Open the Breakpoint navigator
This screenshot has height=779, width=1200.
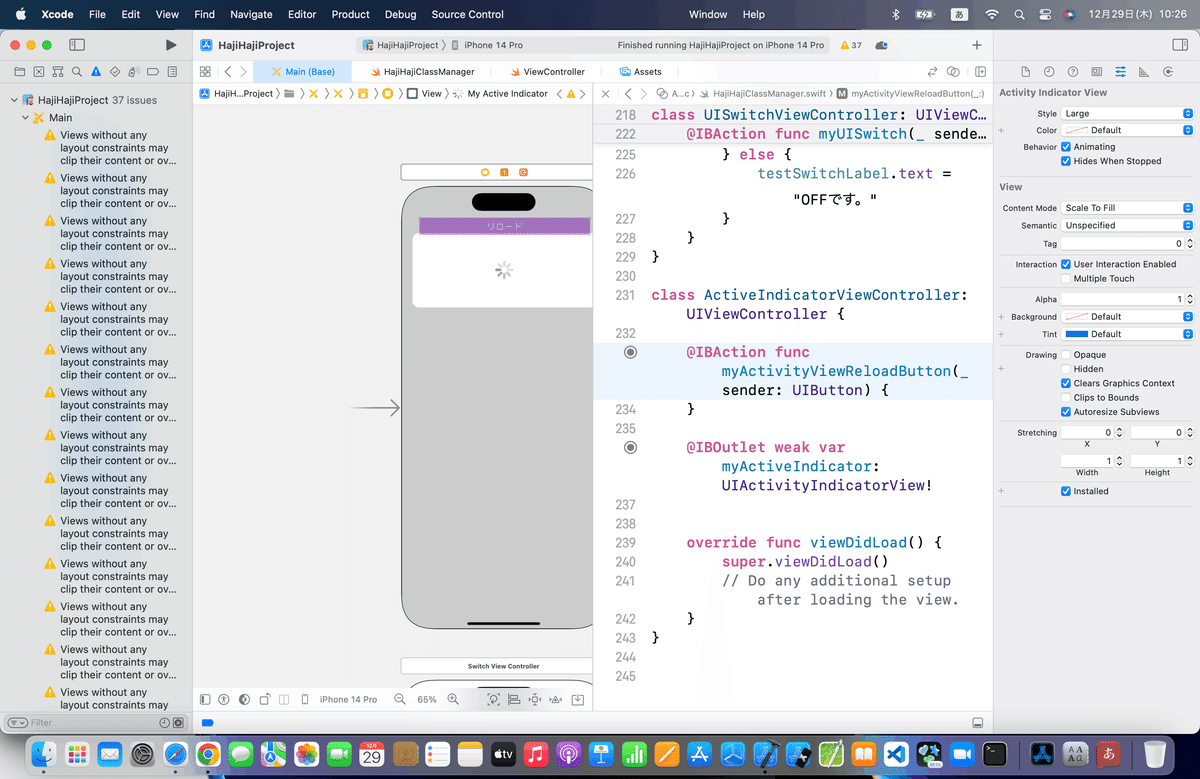coord(153,72)
